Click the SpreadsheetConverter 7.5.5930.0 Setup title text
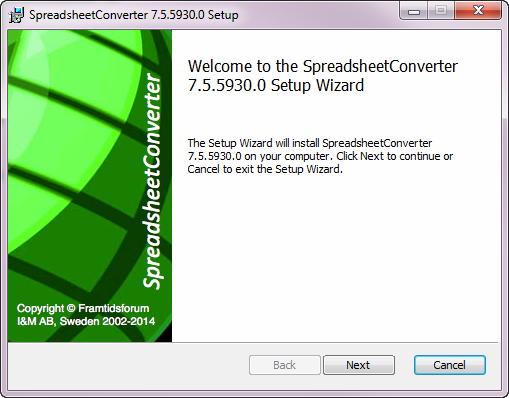Image resolution: width=509 pixels, height=398 pixels. coord(134,15)
